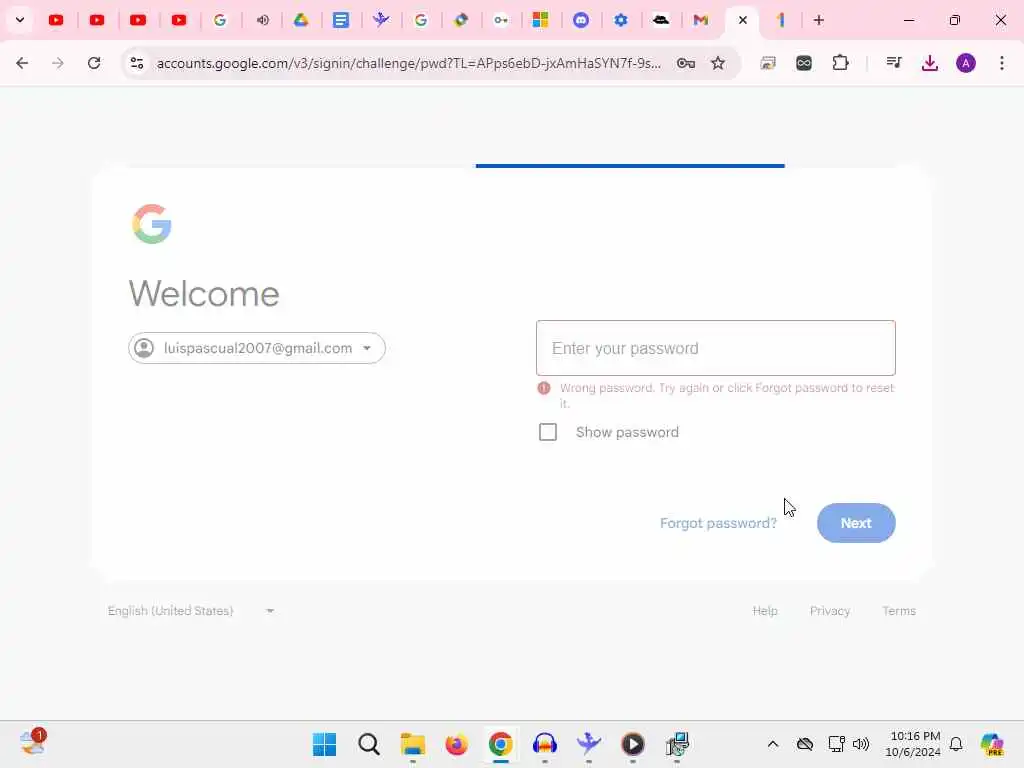The image size is (1024, 768).
Task: Open the Extensions puzzle menu
Action: (840, 63)
